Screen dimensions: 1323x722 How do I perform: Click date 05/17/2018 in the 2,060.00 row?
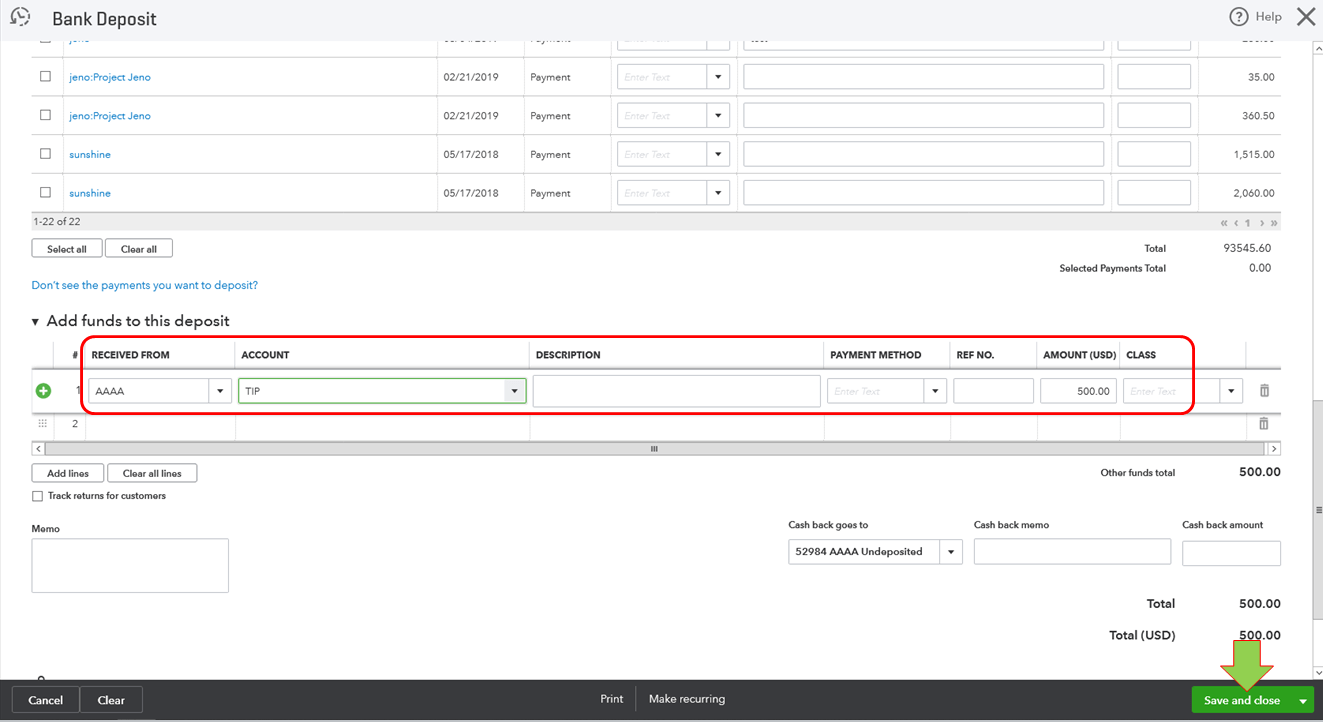click(470, 193)
